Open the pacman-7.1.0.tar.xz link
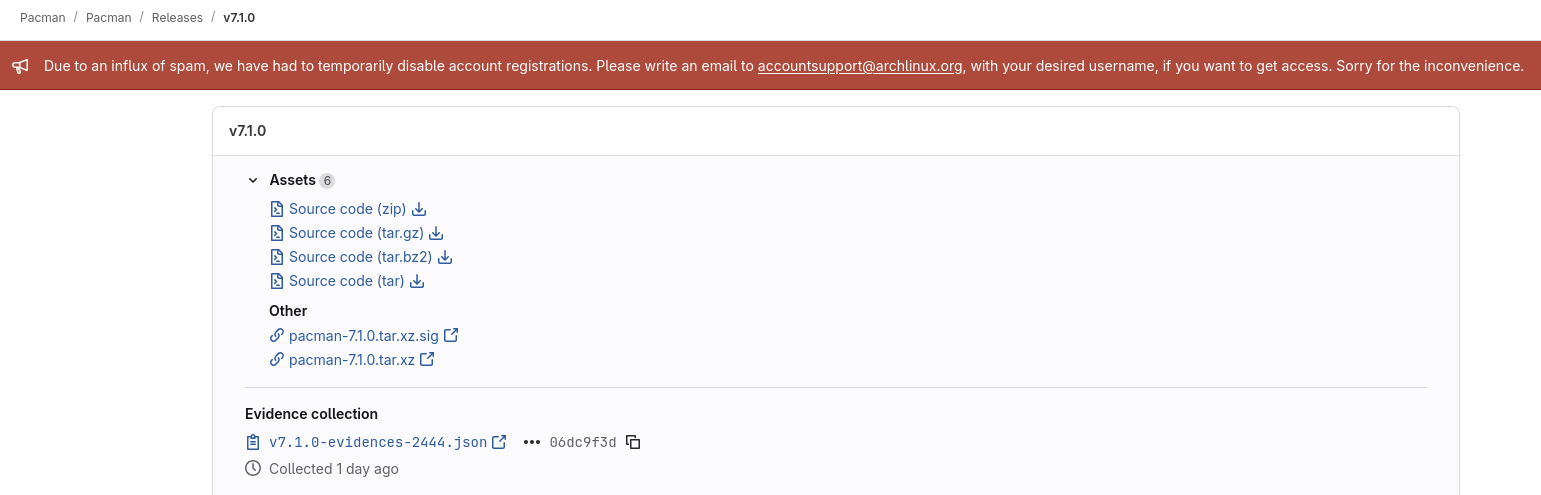 351,359
